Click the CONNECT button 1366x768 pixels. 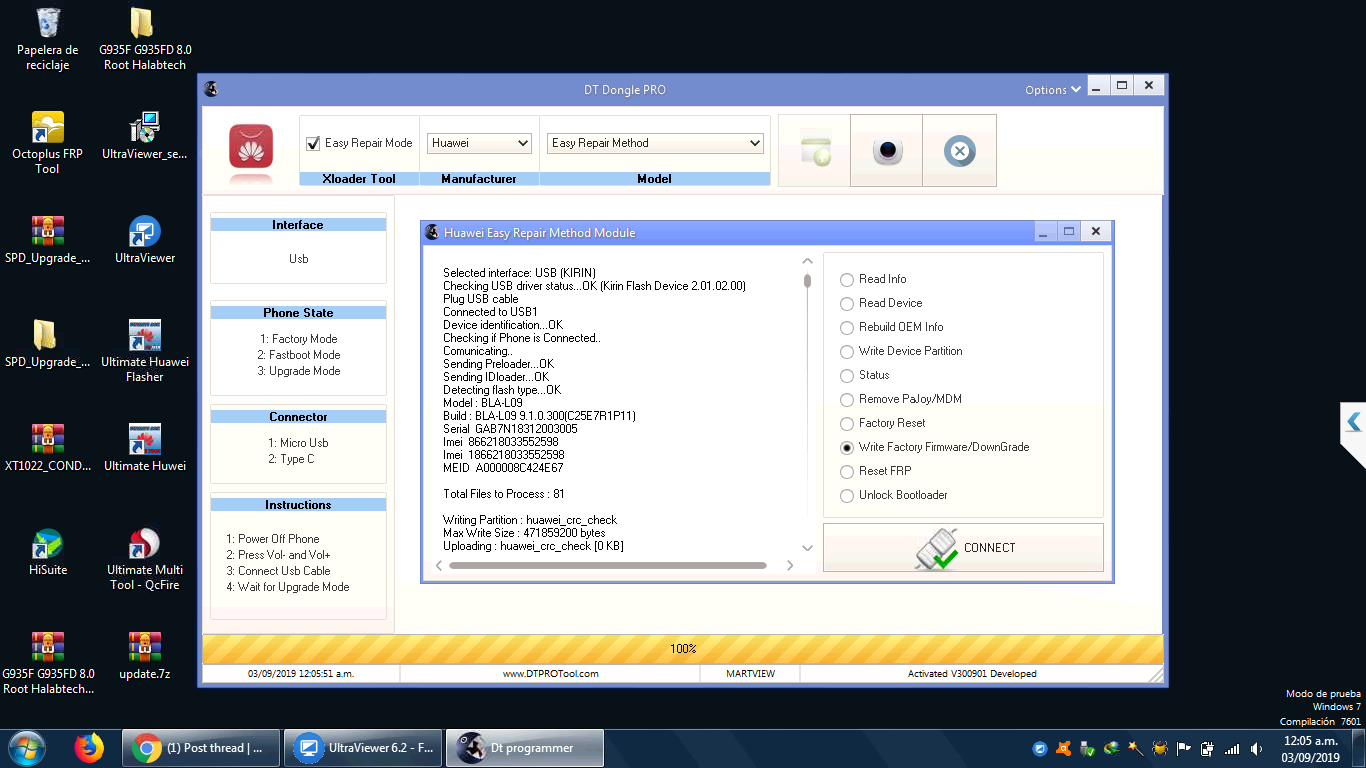click(x=963, y=548)
